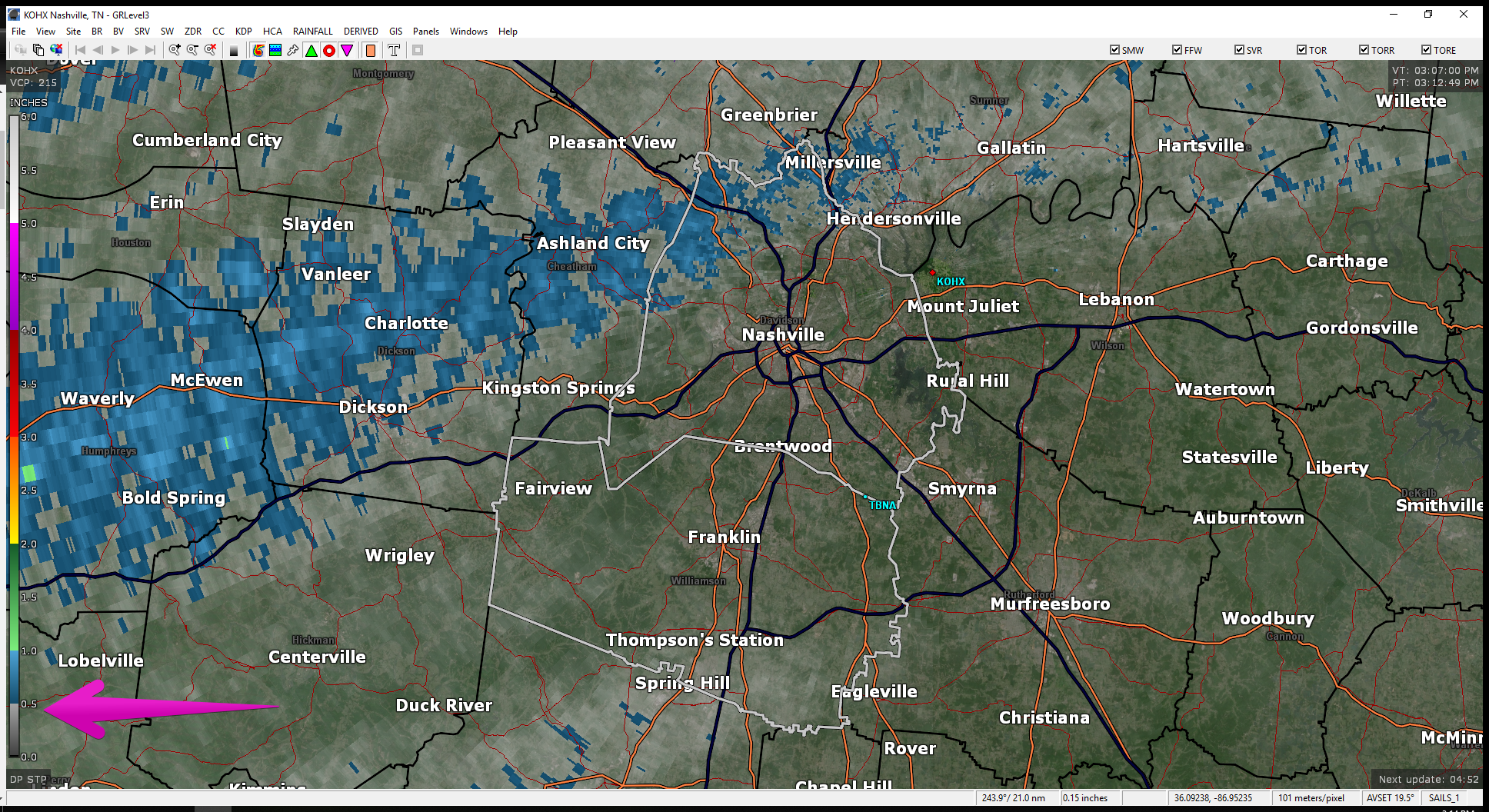Open the HCA product menu

[272, 32]
